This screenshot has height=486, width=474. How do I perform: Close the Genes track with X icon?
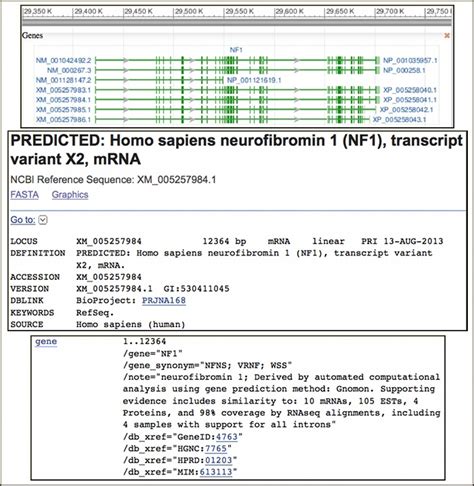[x=447, y=35]
